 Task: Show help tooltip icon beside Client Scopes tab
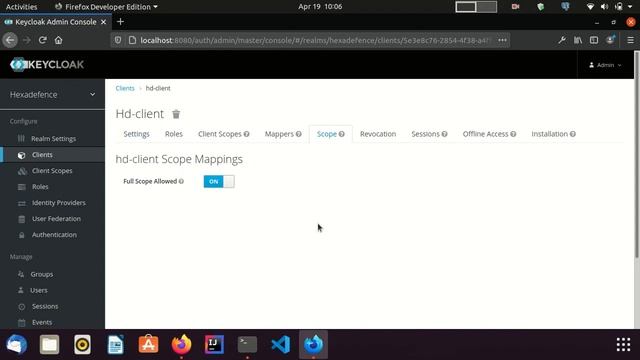point(247,134)
